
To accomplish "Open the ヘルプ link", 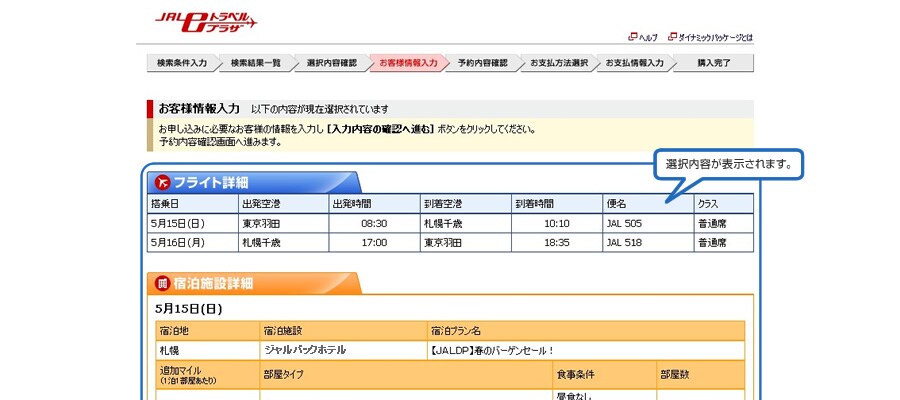I will [648, 37].
